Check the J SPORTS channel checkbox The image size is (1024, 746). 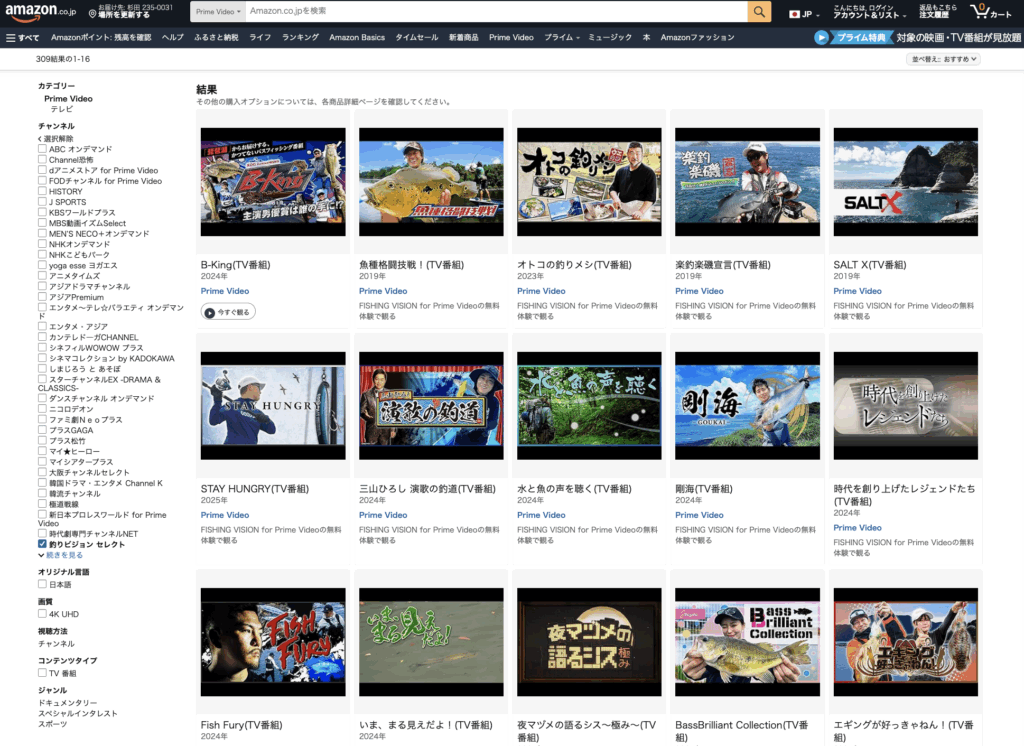point(42,202)
